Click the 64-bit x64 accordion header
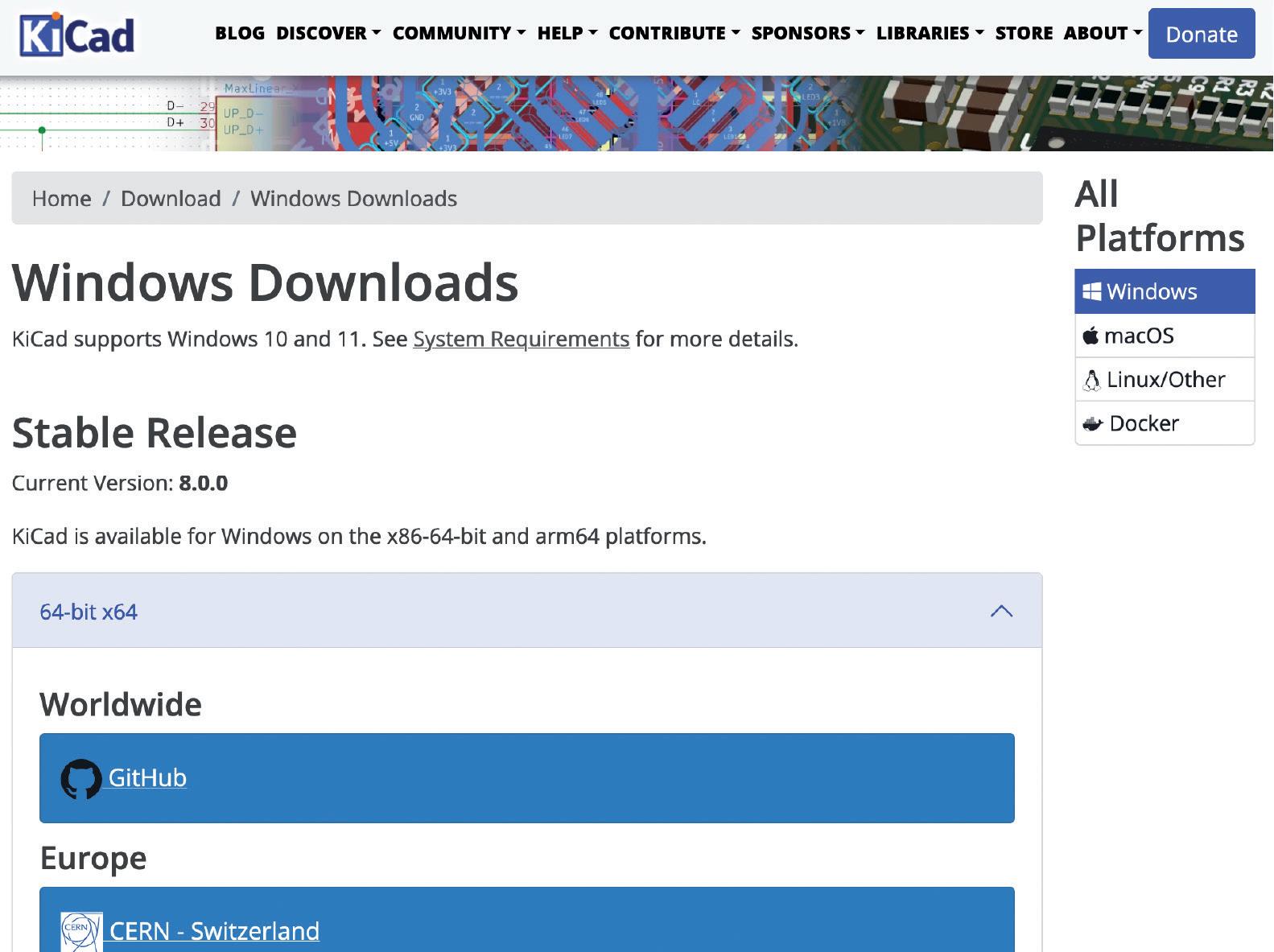Image resolution: width=1274 pixels, height=952 pixels. (527, 611)
